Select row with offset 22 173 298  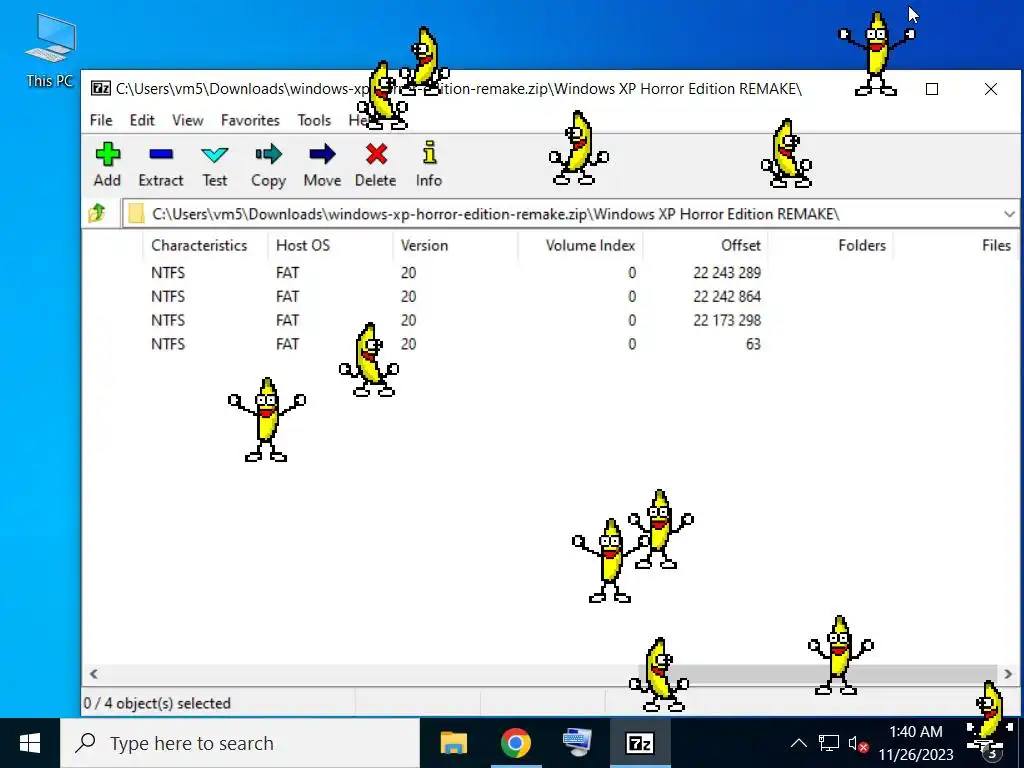pyautogui.click(x=550, y=321)
